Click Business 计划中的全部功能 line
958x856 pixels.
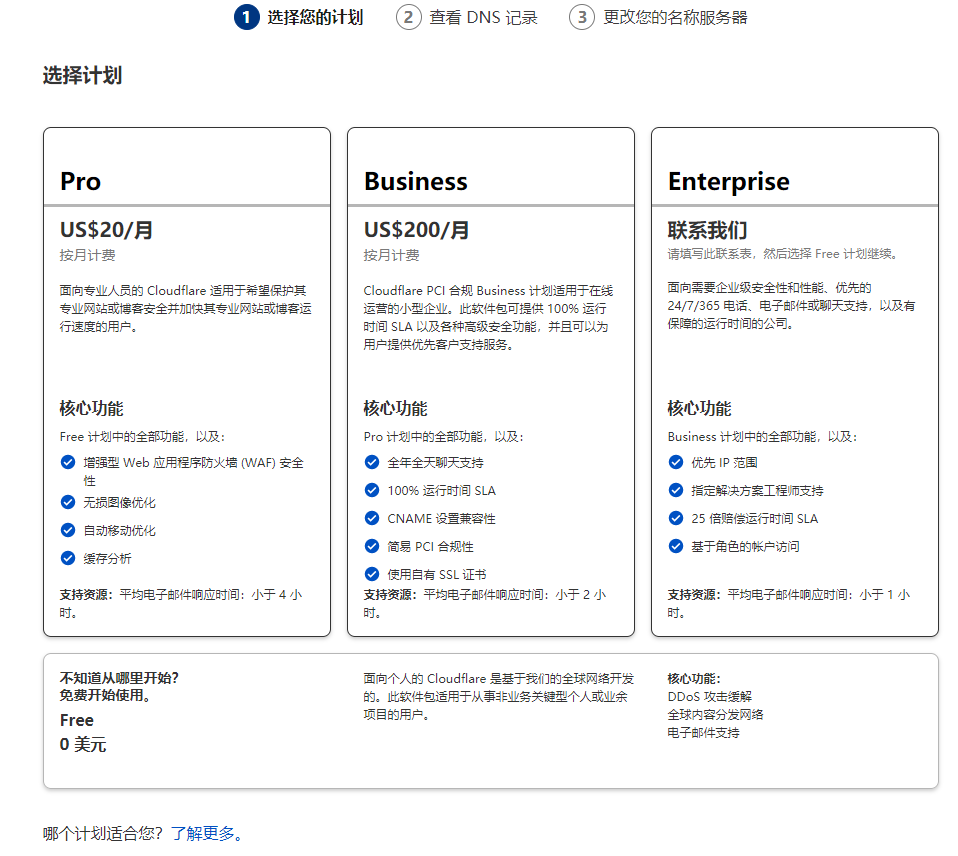[762, 436]
